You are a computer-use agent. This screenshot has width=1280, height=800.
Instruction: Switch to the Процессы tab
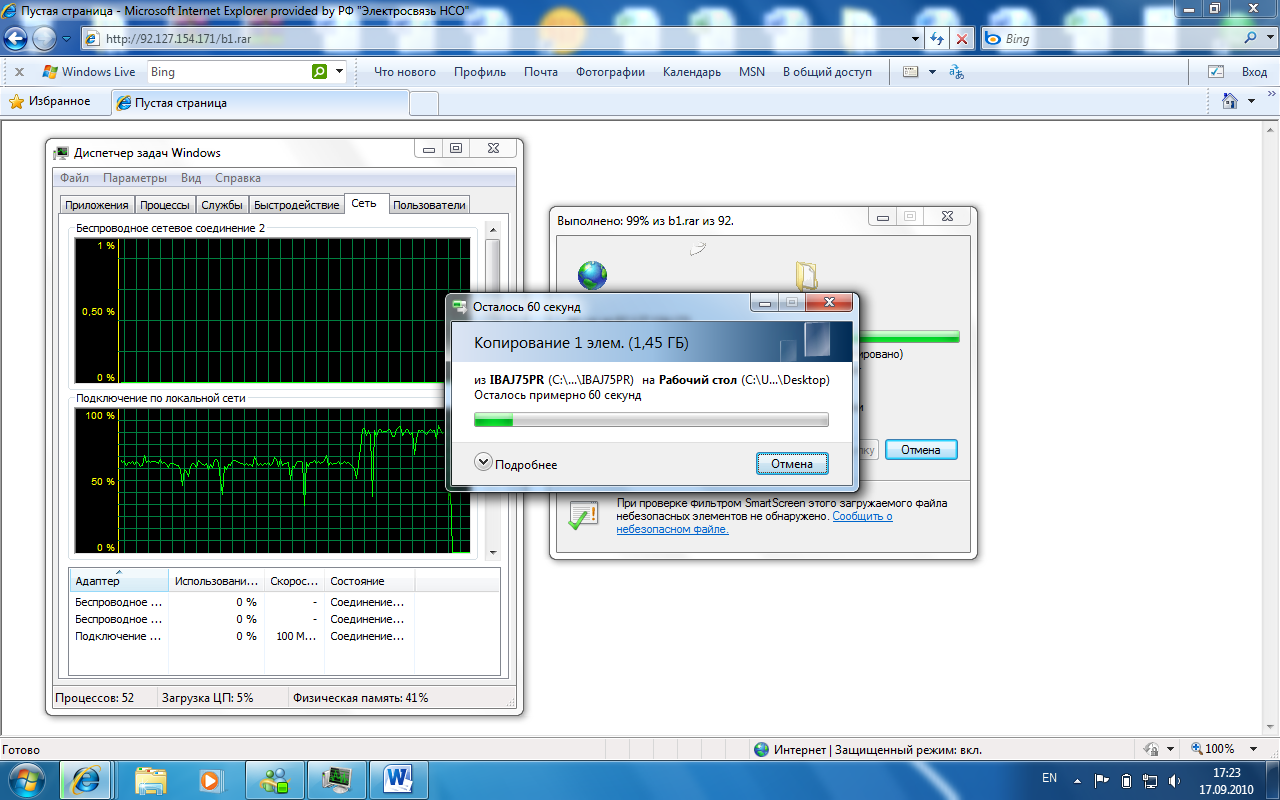pyautogui.click(x=164, y=205)
